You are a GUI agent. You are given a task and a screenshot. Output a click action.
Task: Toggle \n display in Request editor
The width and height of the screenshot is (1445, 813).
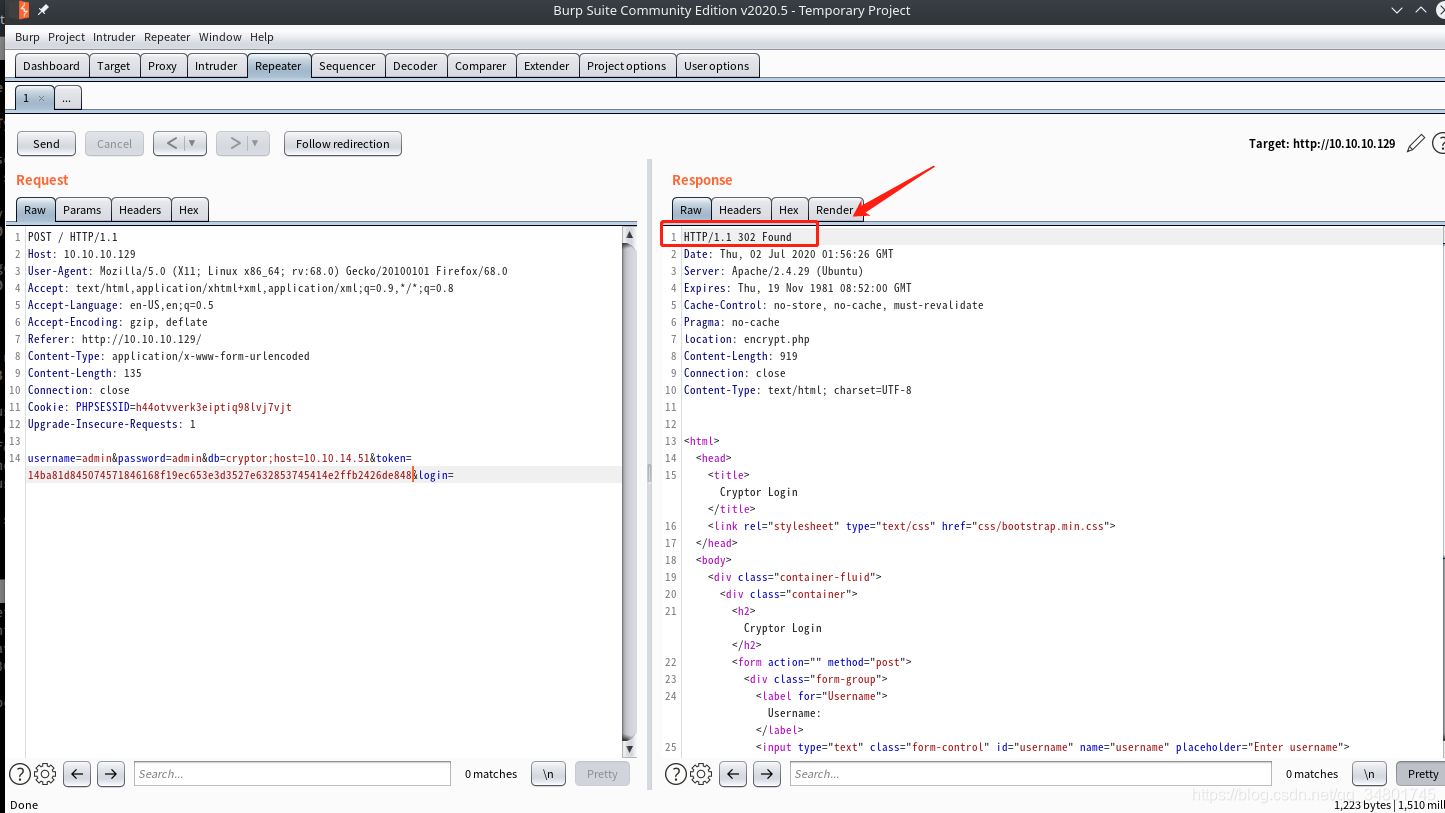548,774
